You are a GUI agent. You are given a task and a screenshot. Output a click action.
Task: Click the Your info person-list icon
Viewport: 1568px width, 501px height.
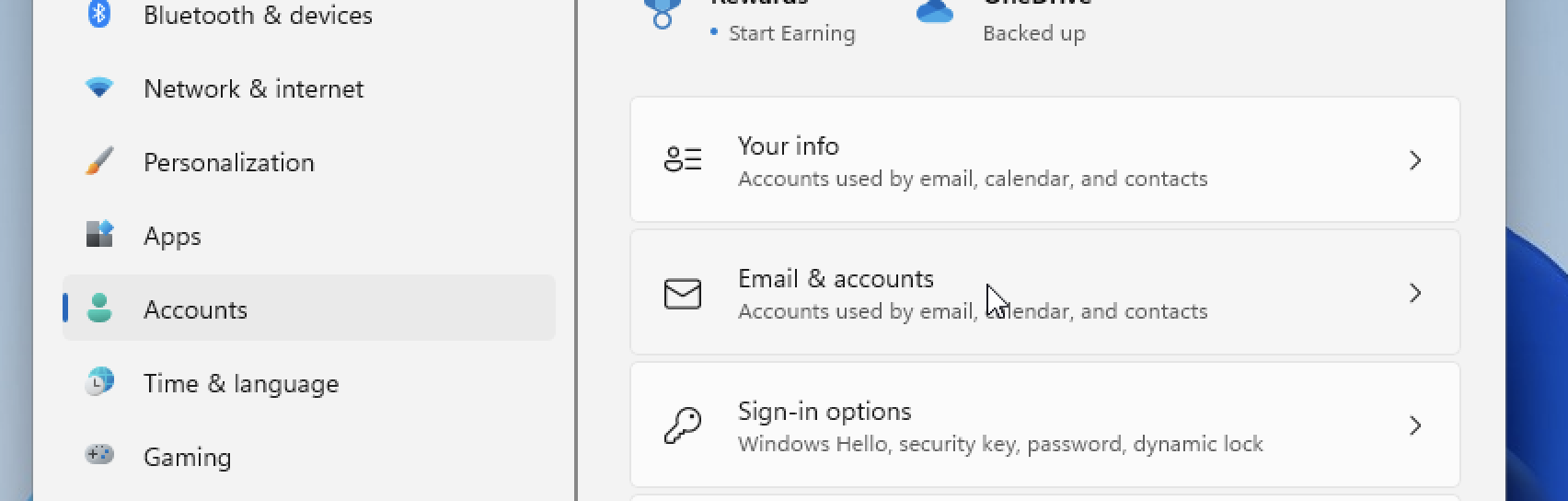683,159
